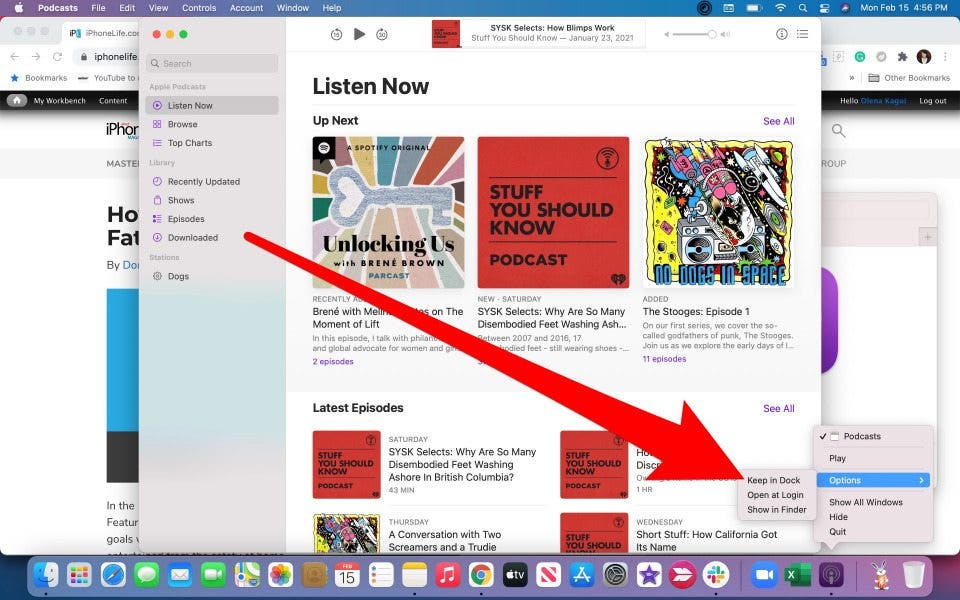Click See All beside Up Next
The image size is (960, 600).
pos(778,121)
